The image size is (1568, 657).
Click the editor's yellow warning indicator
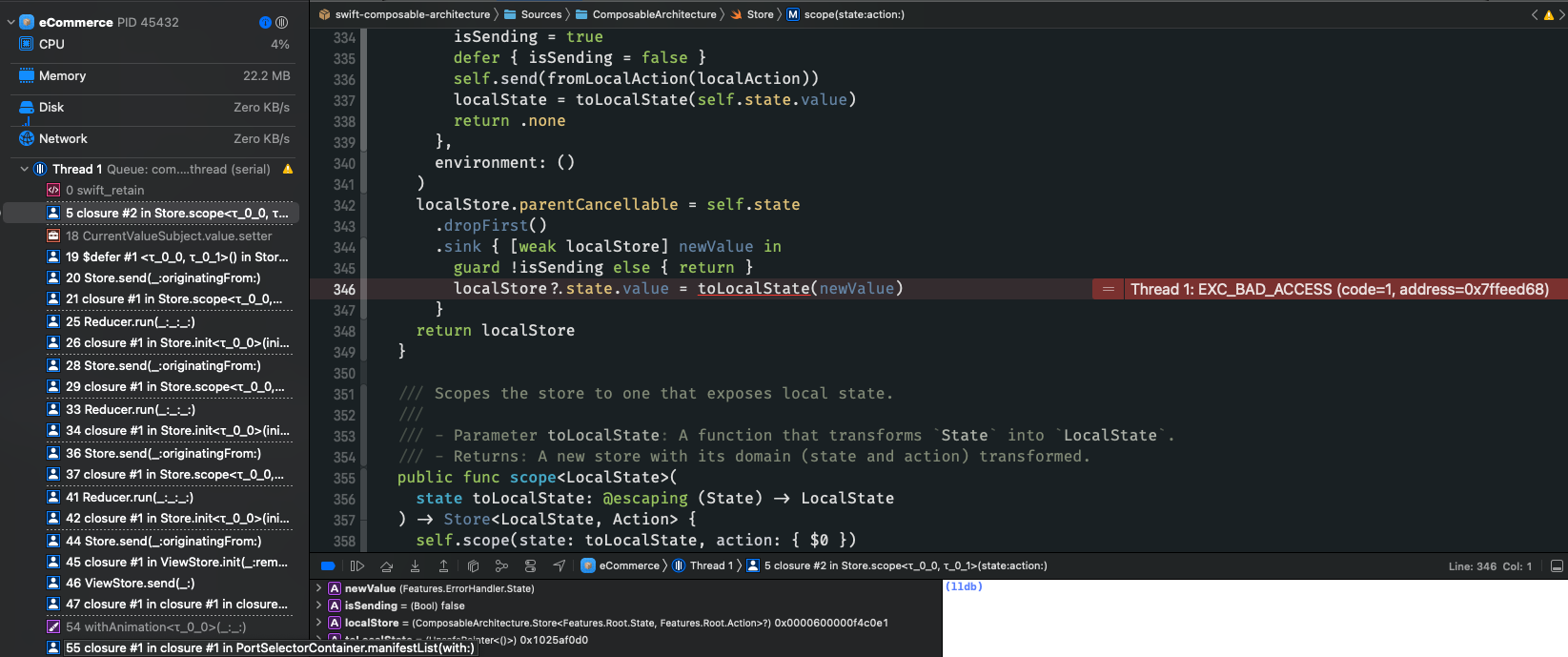(1550, 14)
